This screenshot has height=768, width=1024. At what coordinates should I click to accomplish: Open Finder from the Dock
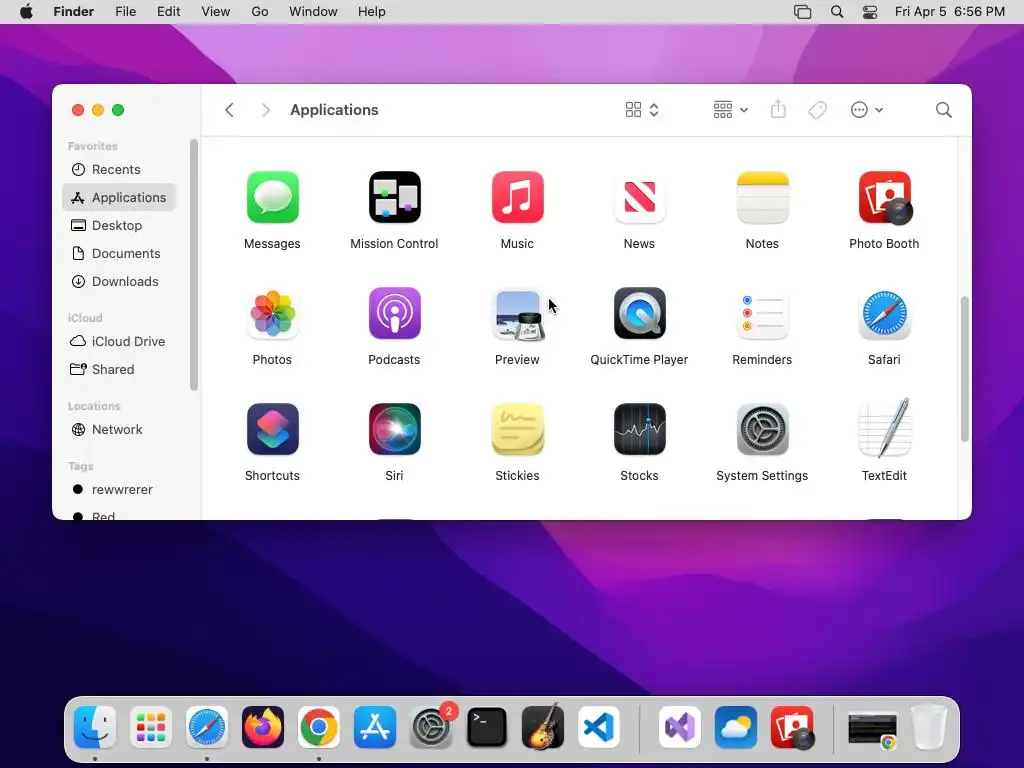pos(95,727)
